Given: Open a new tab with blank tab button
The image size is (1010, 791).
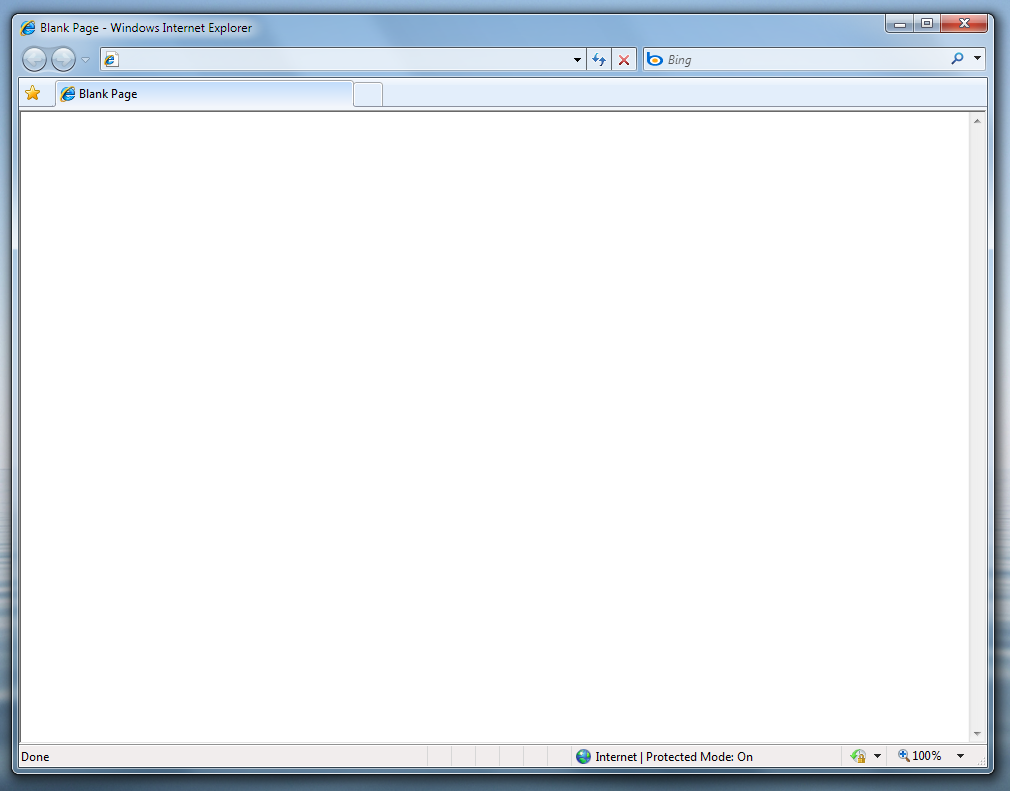Looking at the screenshot, I should (368, 95).
